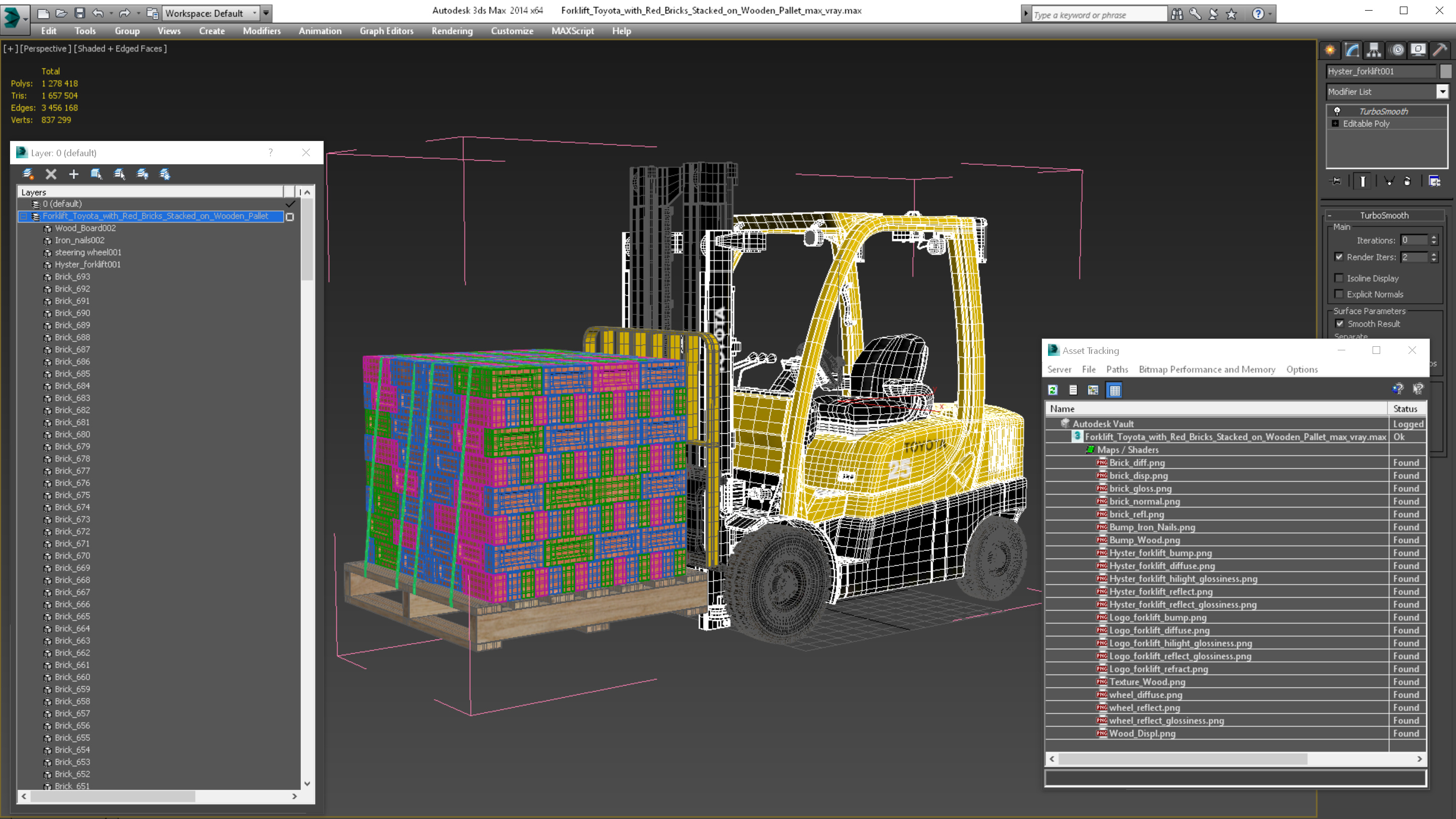Open the Modifiers menu
This screenshot has width=1456, height=819.
pos(262,31)
